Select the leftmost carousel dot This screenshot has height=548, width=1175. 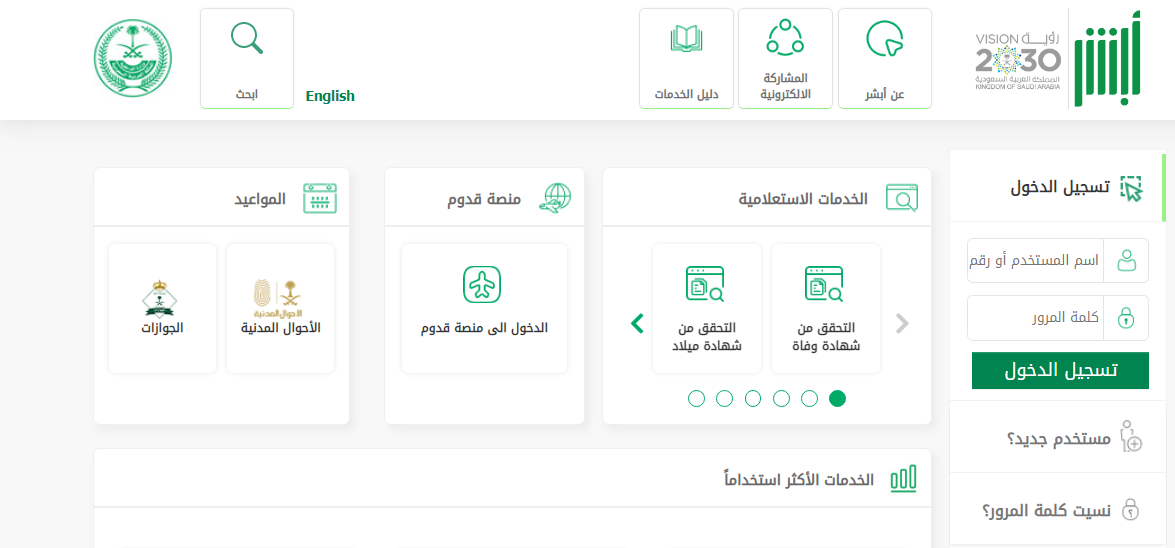click(x=697, y=399)
